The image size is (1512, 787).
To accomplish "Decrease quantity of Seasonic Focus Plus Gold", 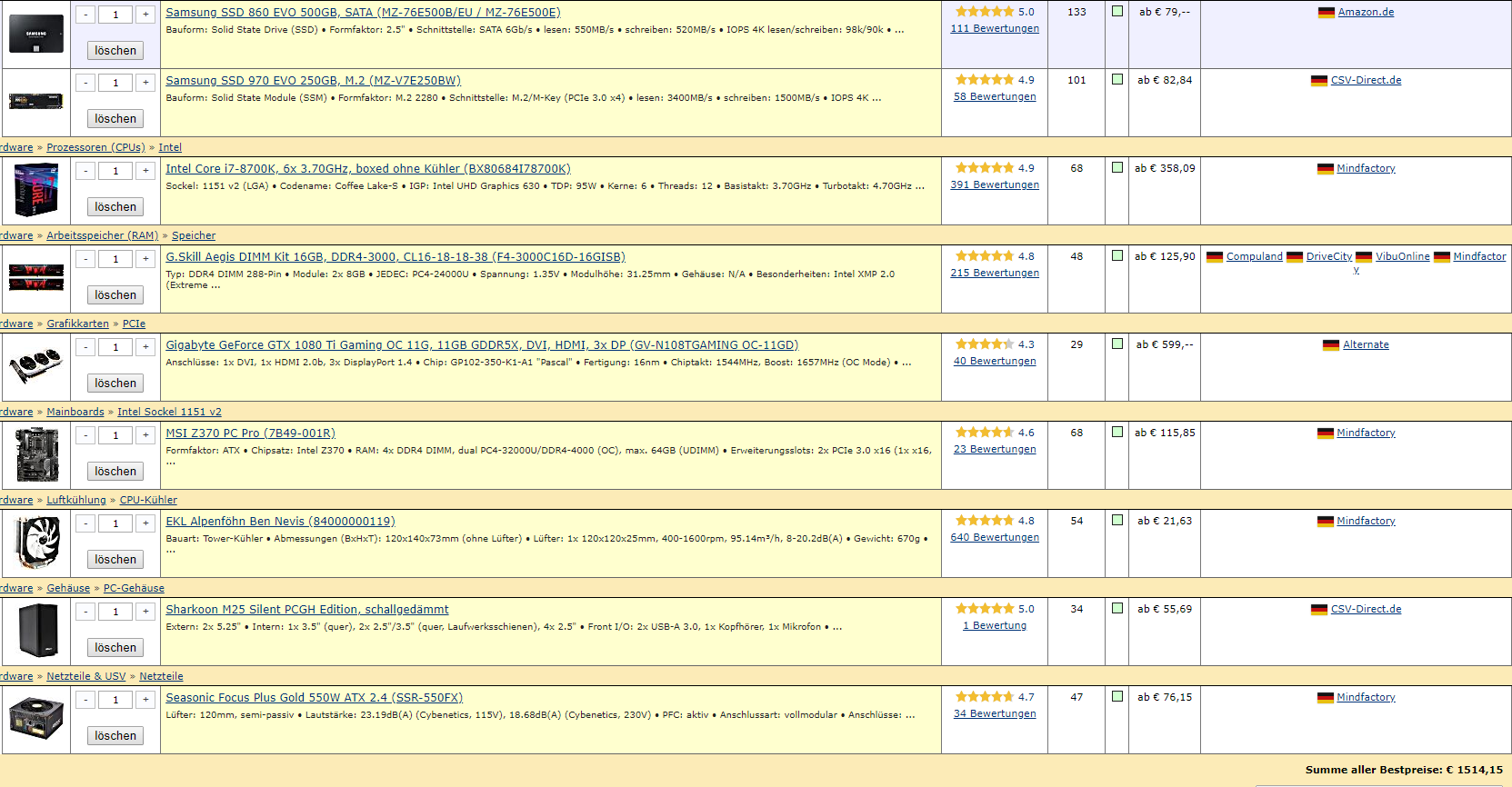I will [x=85, y=700].
